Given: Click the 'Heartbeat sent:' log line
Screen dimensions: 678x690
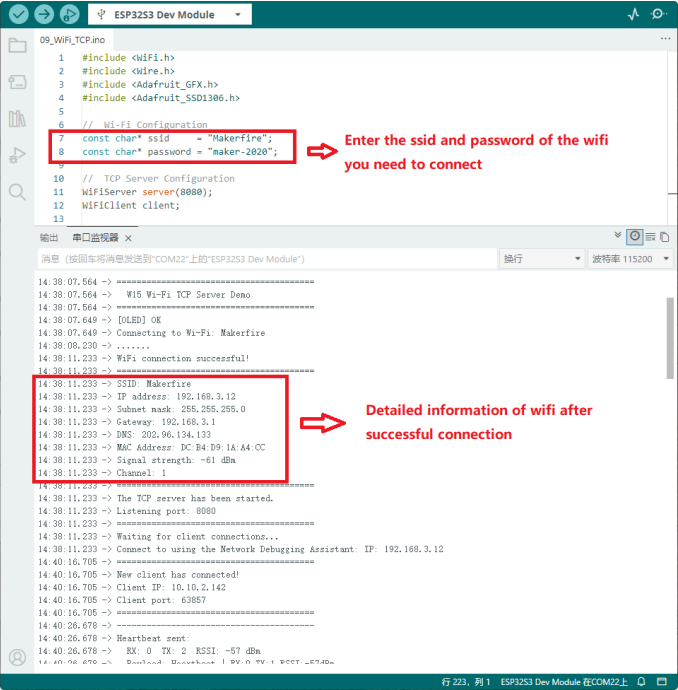Looking at the screenshot, I should point(114,639).
